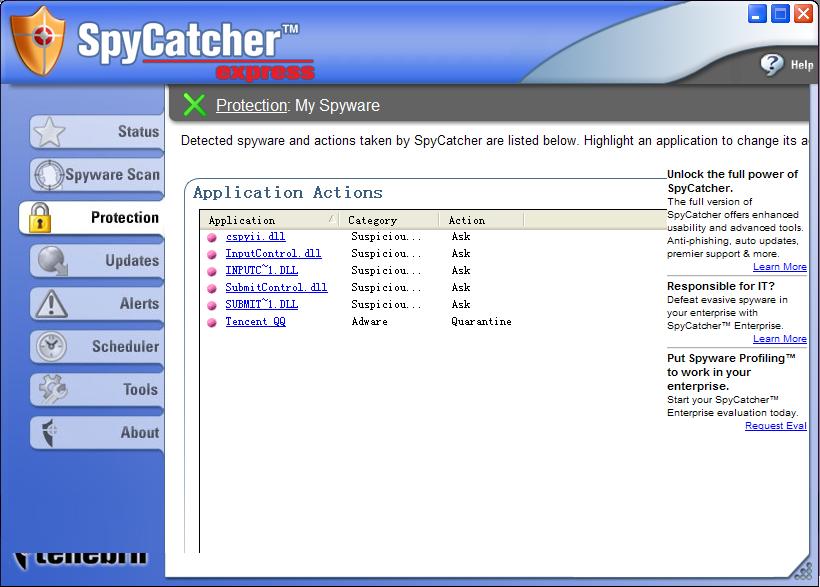Click the pink dot beside SubmitControl.dll
This screenshot has width=820, height=587.
coord(212,288)
